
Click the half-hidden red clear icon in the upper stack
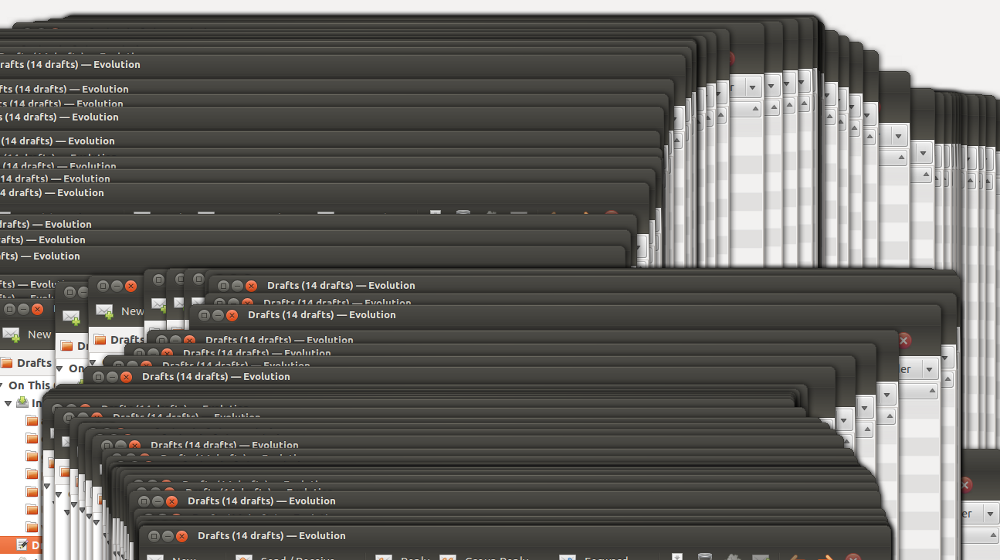click(731, 59)
